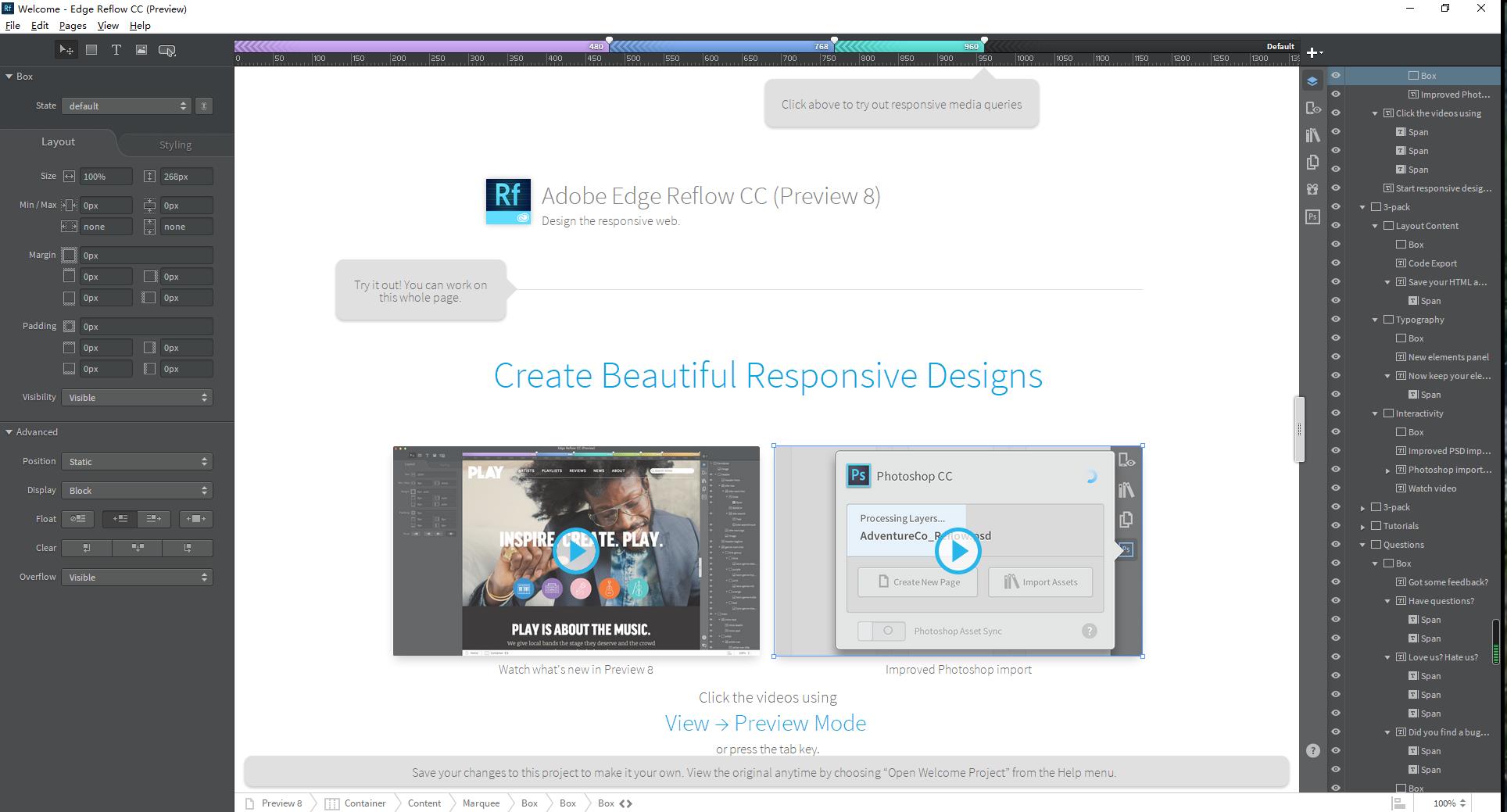Hide the selected Box layer

pos(1336,76)
